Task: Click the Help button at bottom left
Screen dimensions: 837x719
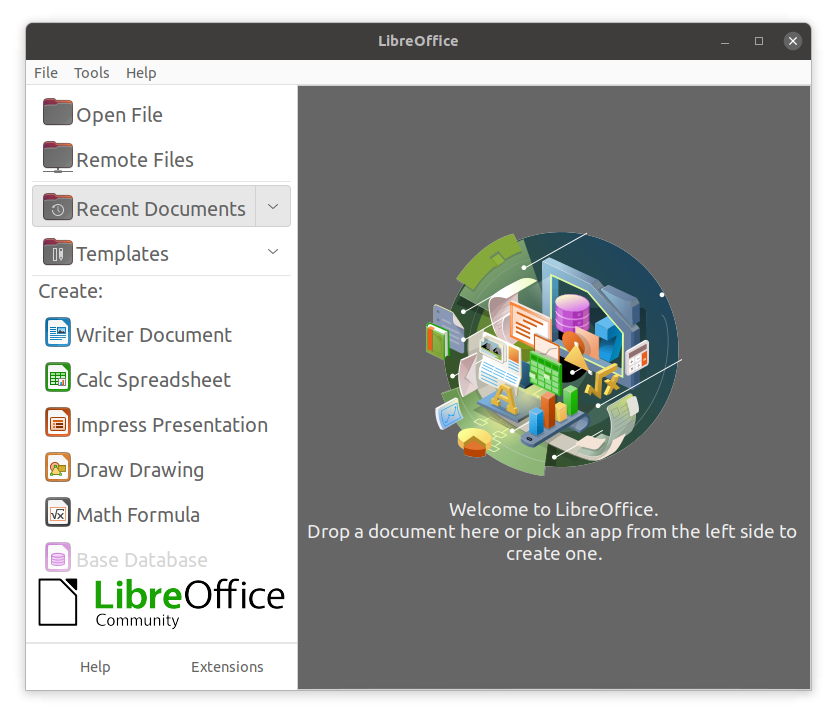Action: click(95, 667)
